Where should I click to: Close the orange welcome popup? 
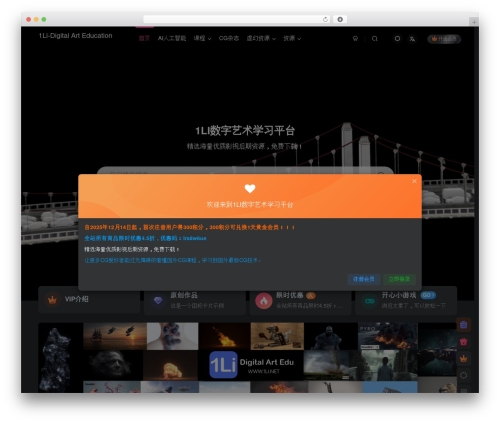coord(414,181)
